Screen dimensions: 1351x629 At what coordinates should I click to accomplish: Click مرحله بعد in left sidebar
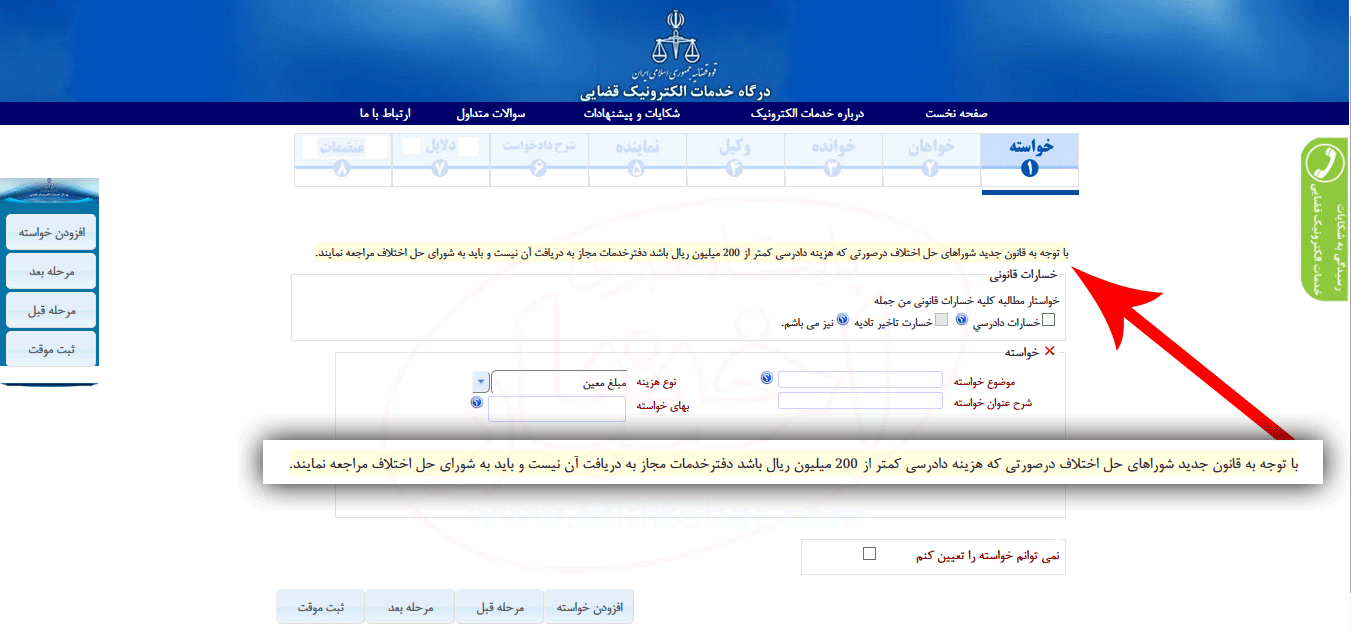(51, 271)
